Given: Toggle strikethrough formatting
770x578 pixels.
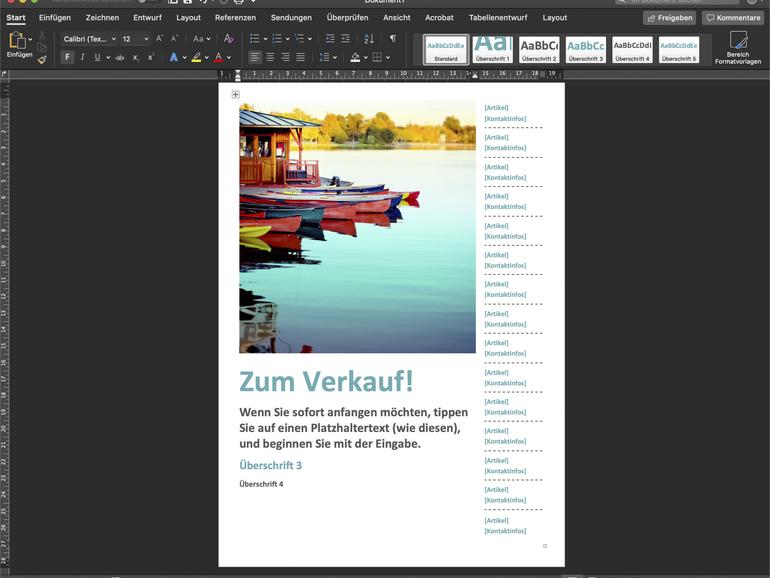Looking at the screenshot, I should point(120,57).
